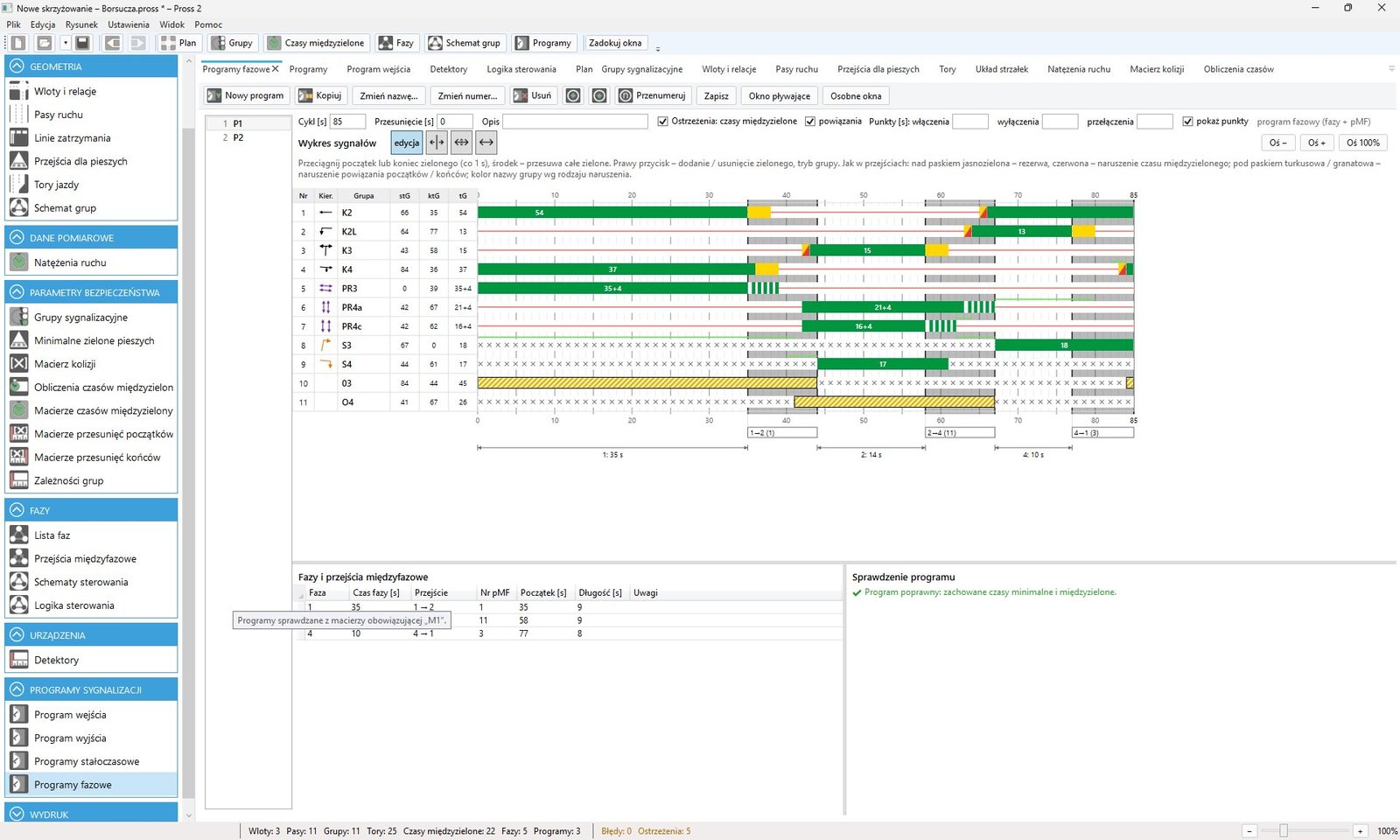Open the Rysunek menu
This screenshot has width=1400, height=840.
[81, 24]
